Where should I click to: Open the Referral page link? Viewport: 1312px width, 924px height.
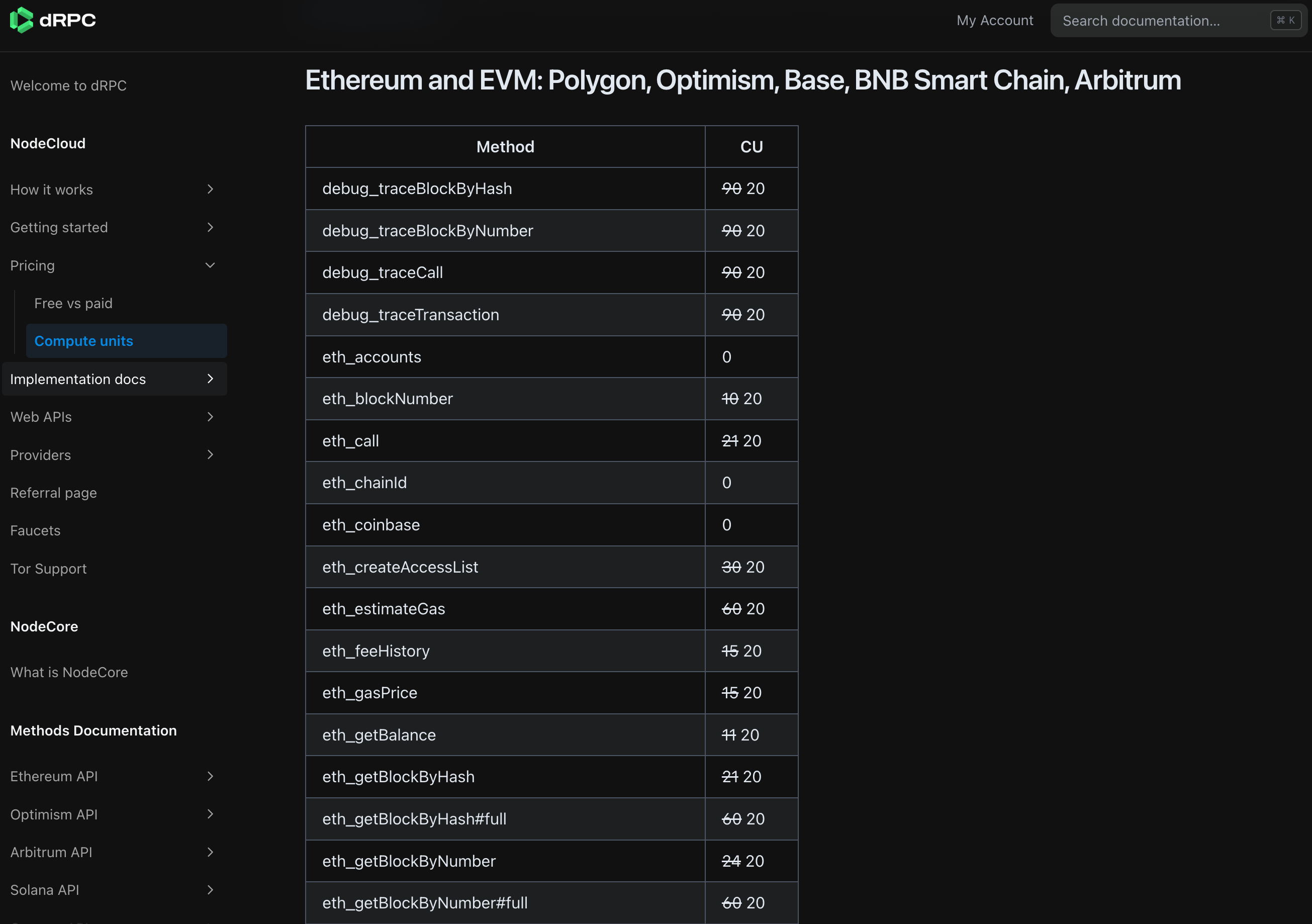pyautogui.click(x=54, y=493)
